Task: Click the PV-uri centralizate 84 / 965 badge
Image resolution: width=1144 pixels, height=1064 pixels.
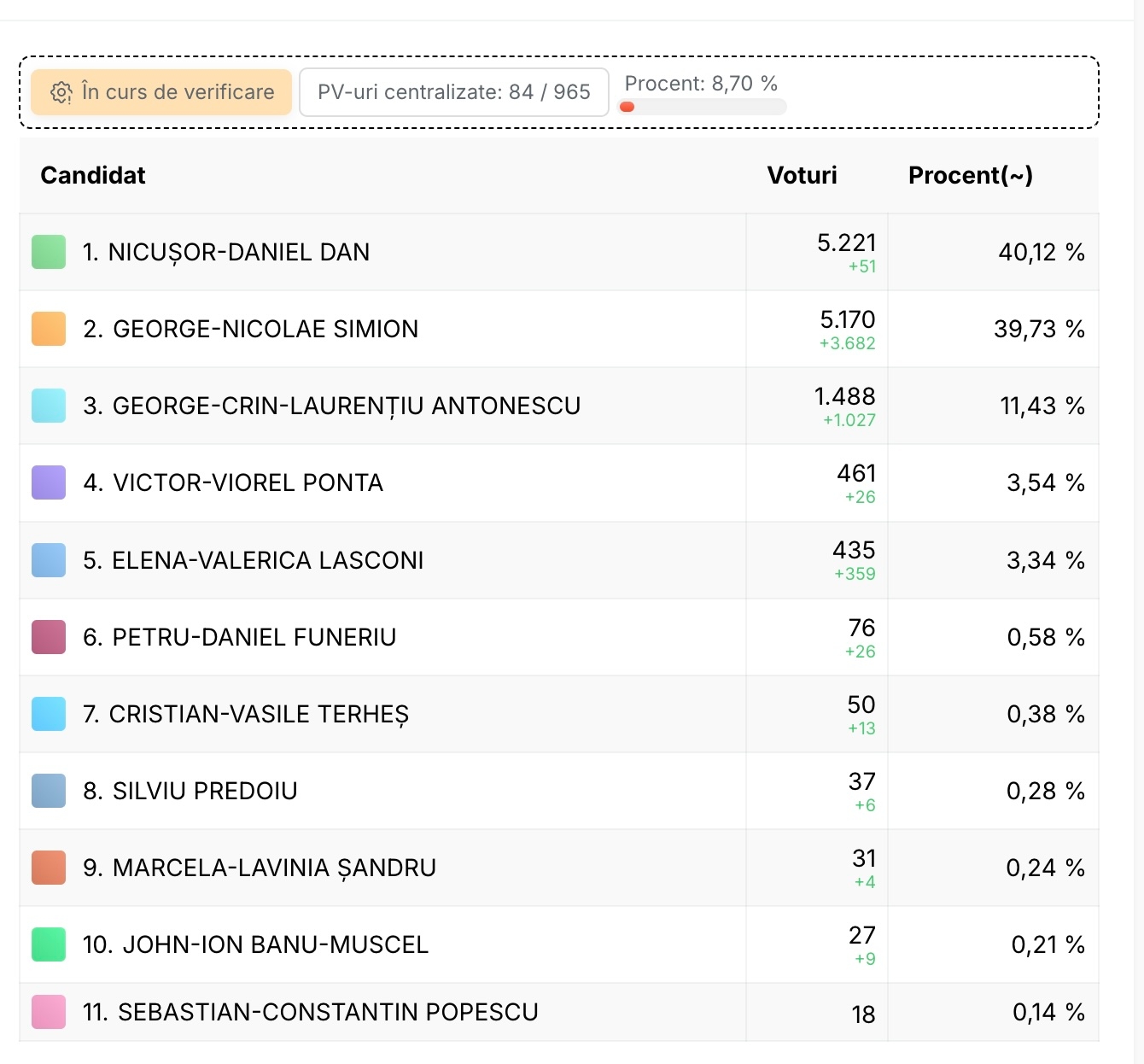Action: click(x=453, y=92)
